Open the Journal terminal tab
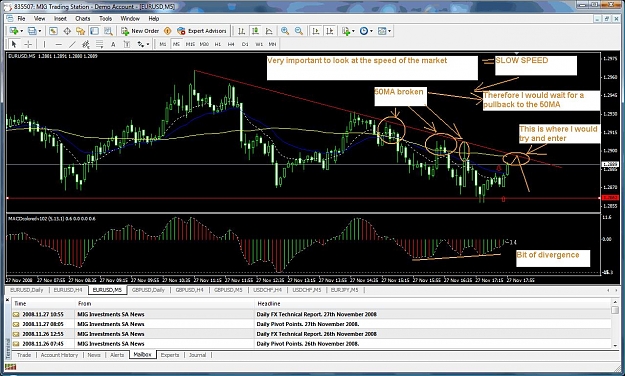Image resolution: width=625 pixels, height=376 pixels. click(x=197, y=355)
